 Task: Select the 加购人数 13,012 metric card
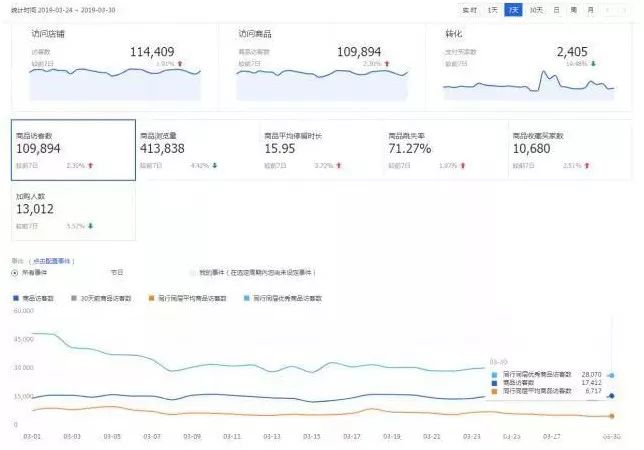(x=74, y=211)
